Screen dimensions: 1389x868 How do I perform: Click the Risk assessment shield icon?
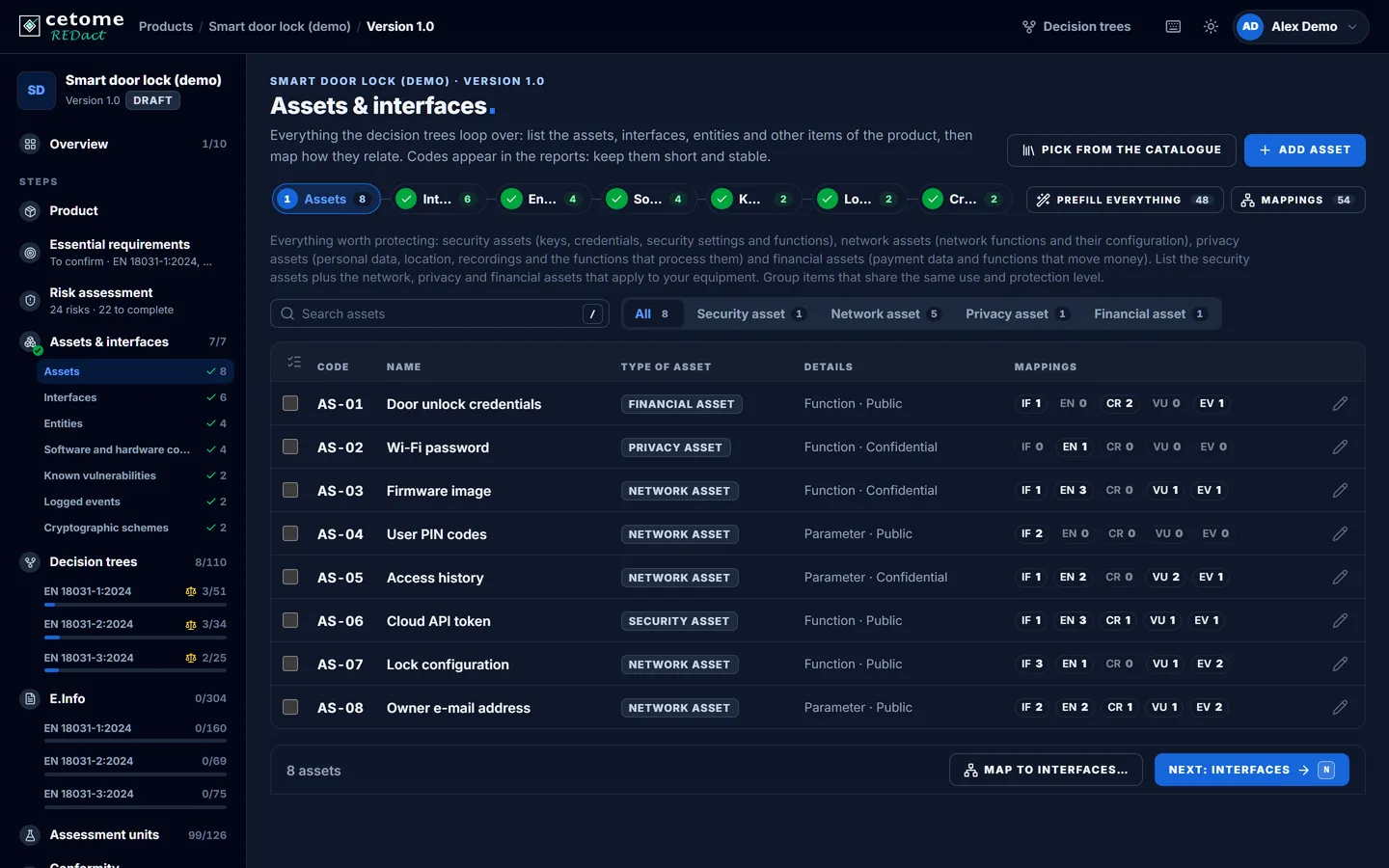[30, 301]
